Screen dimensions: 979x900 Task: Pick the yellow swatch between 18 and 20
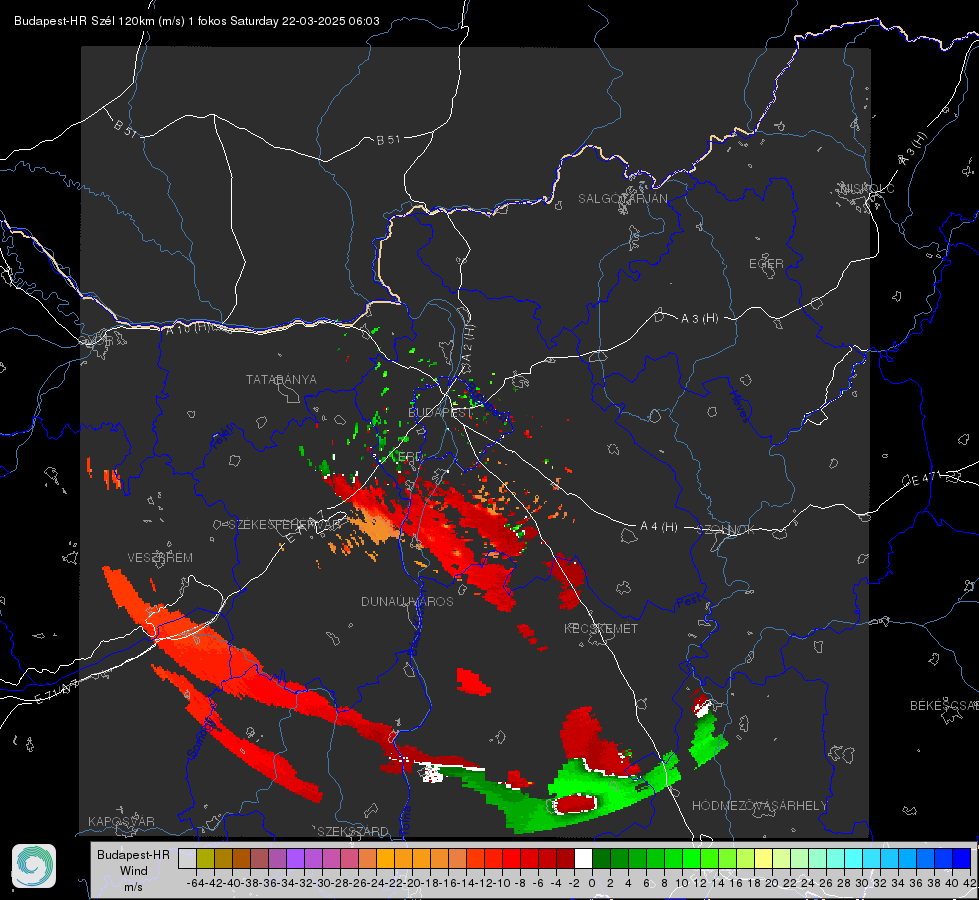(764, 858)
